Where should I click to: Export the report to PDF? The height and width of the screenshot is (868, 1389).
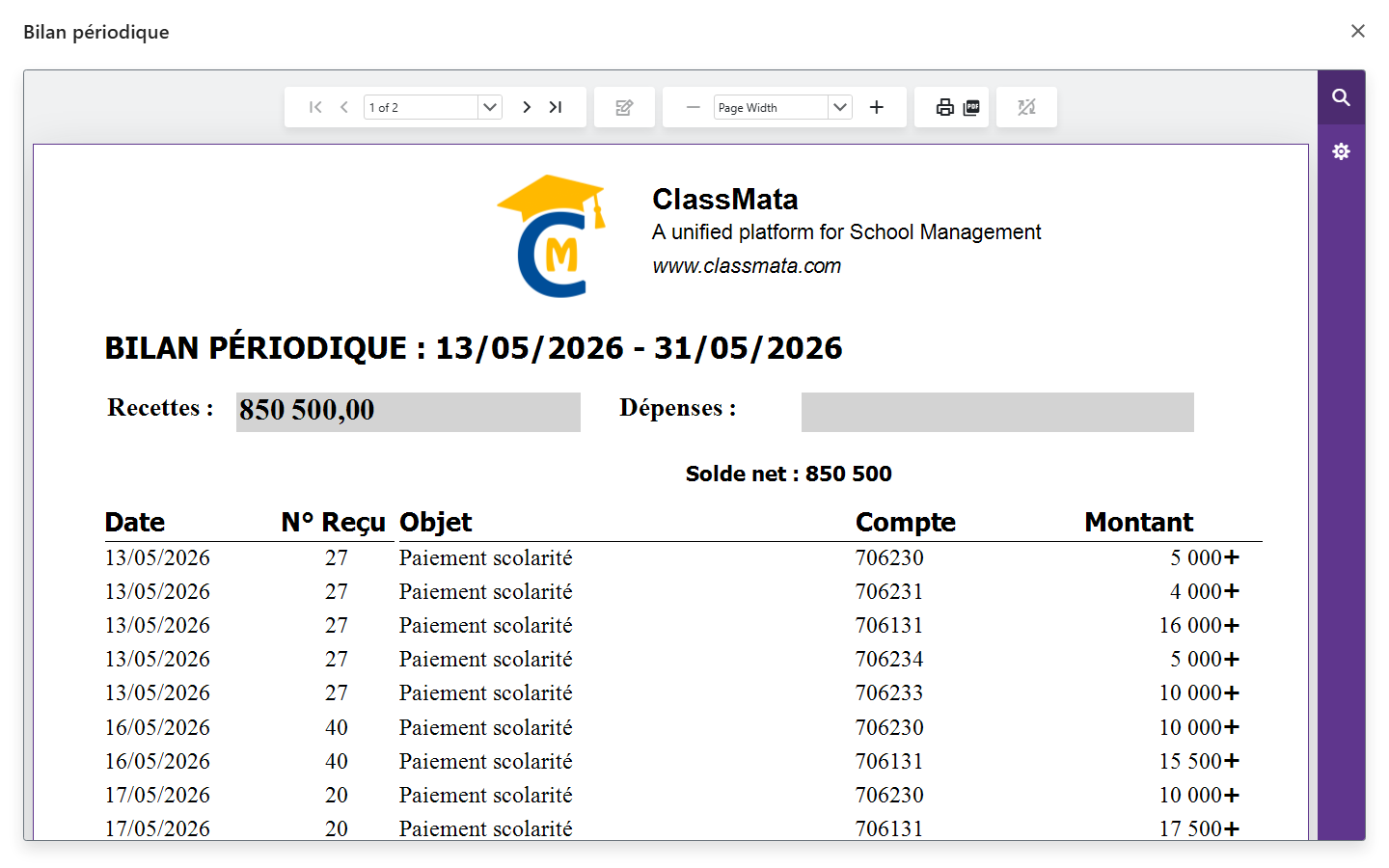[971, 107]
